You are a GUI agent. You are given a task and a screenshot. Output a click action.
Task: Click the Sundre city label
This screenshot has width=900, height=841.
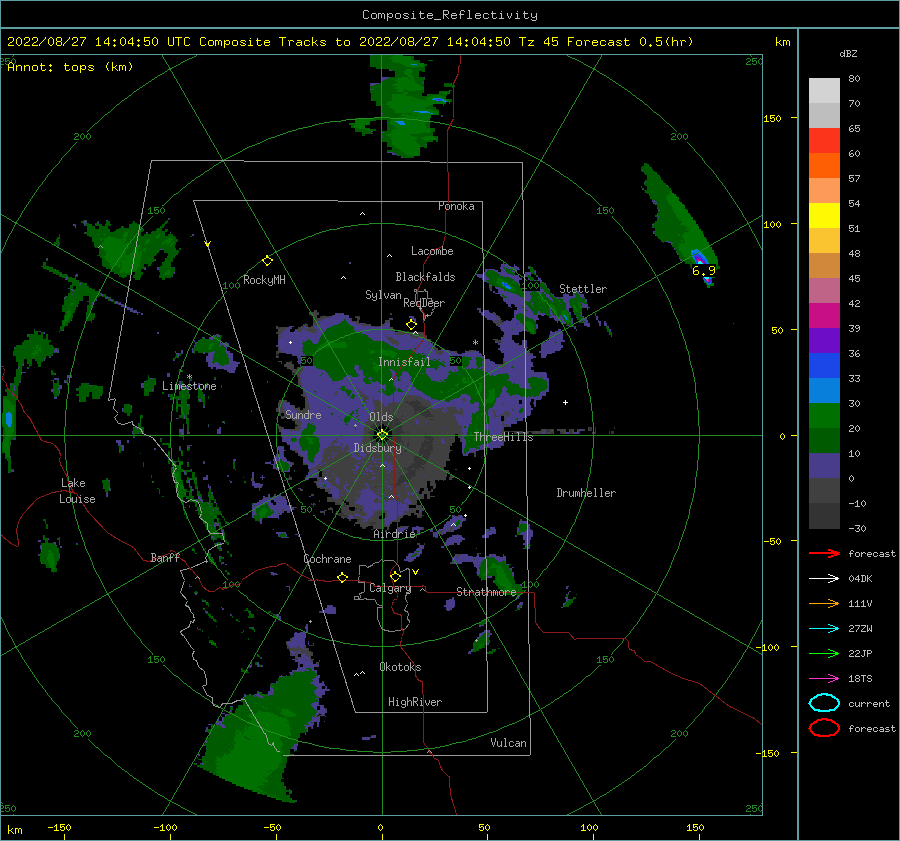[303, 414]
